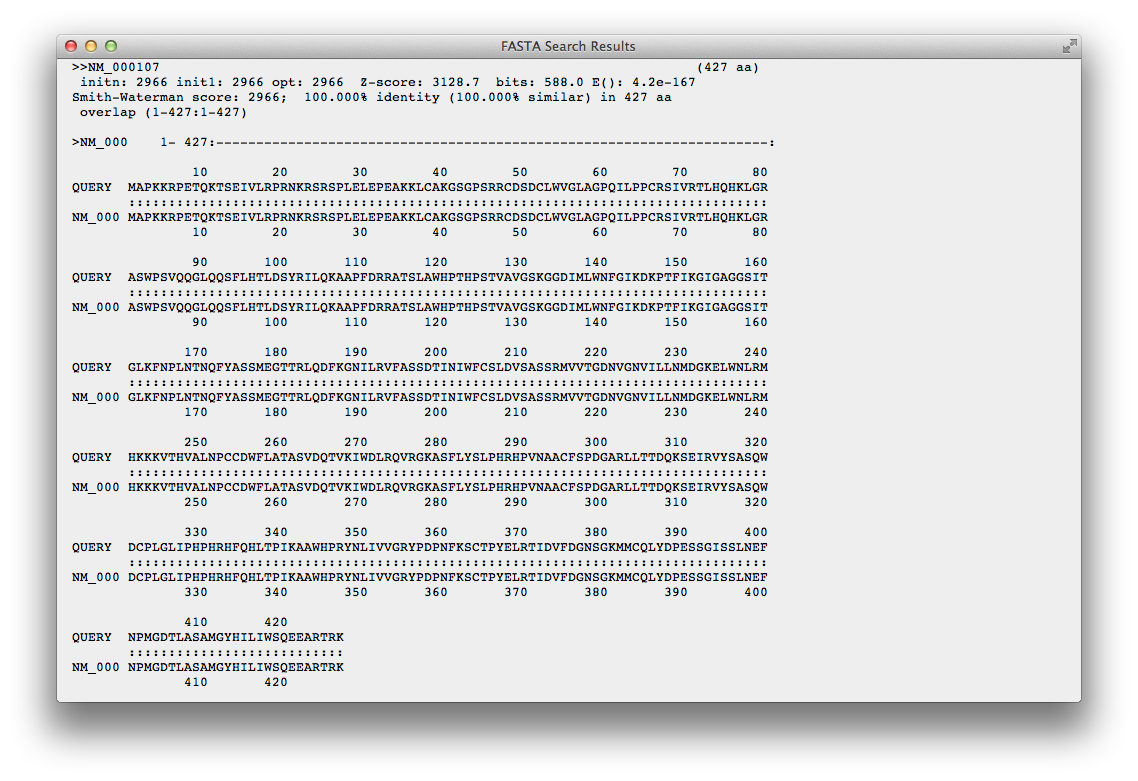Screen dimensions: 1138x781
Task: Close the FASTA Search Results window
Action: click(71, 46)
